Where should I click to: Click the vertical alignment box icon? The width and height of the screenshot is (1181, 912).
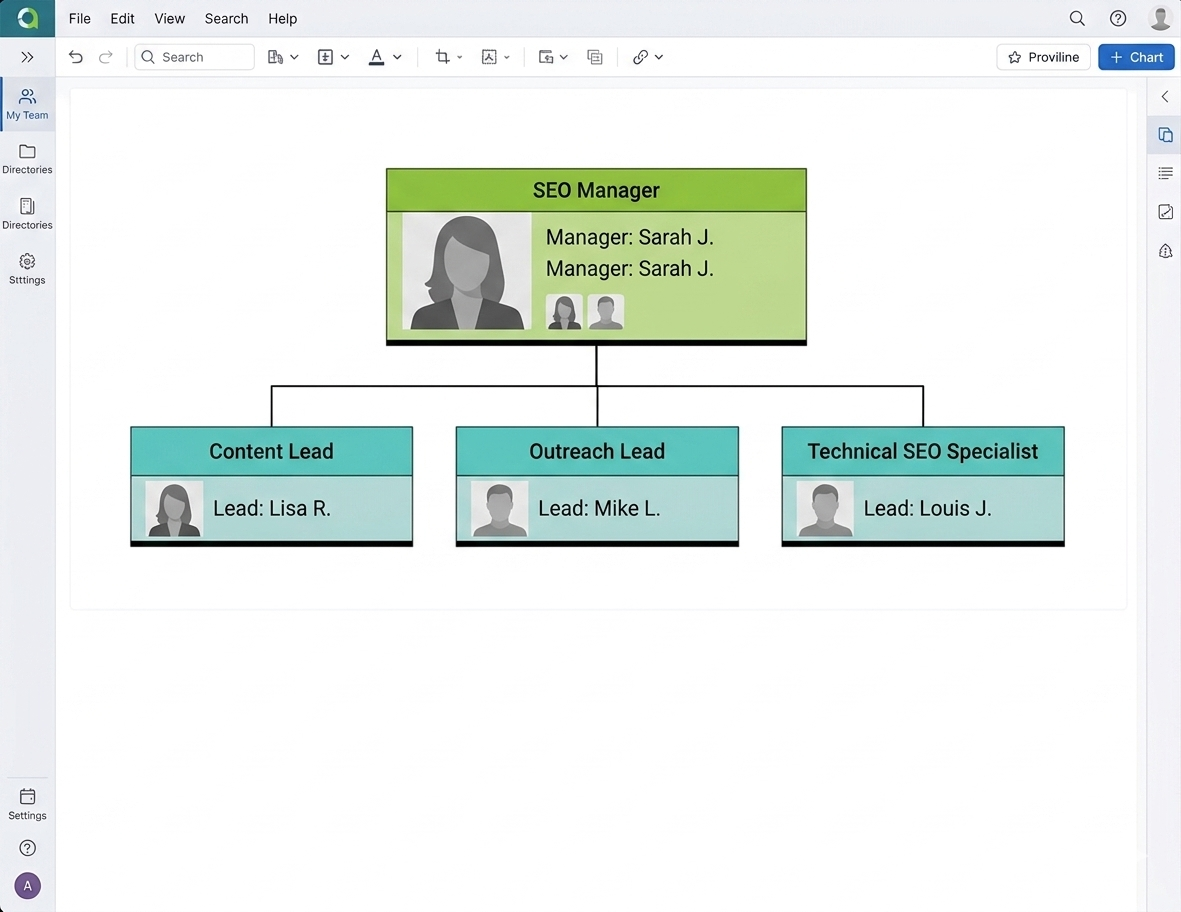pos(325,57)
